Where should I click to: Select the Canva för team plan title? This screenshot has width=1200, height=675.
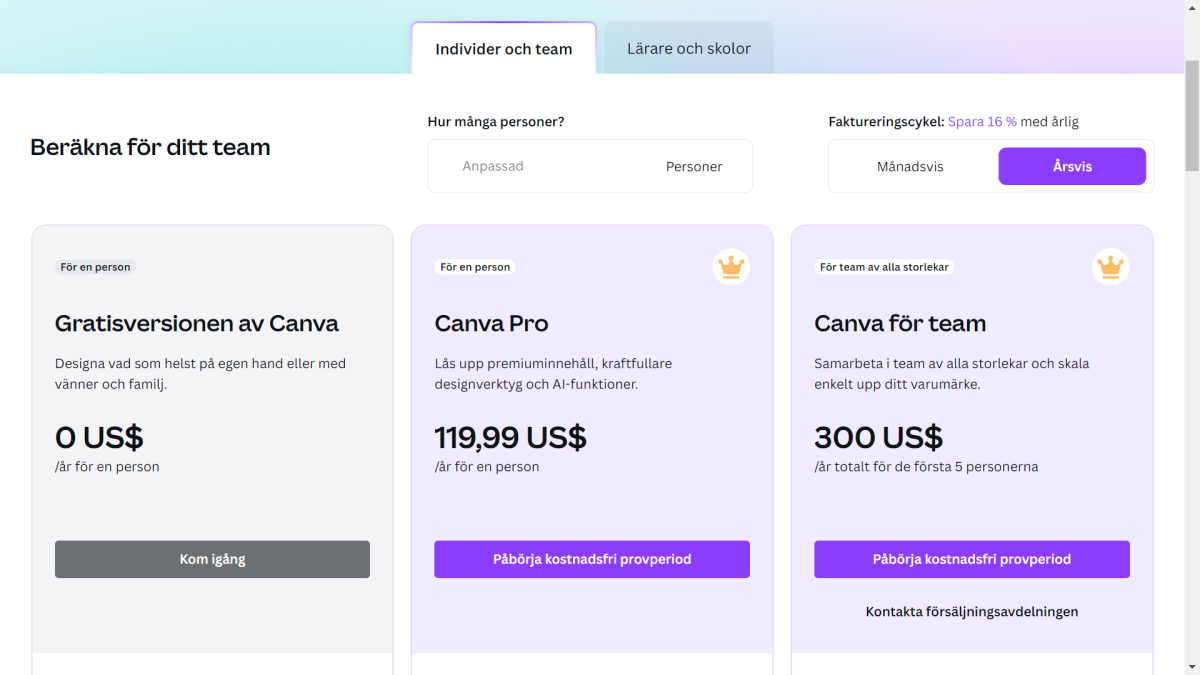[900, 323]
